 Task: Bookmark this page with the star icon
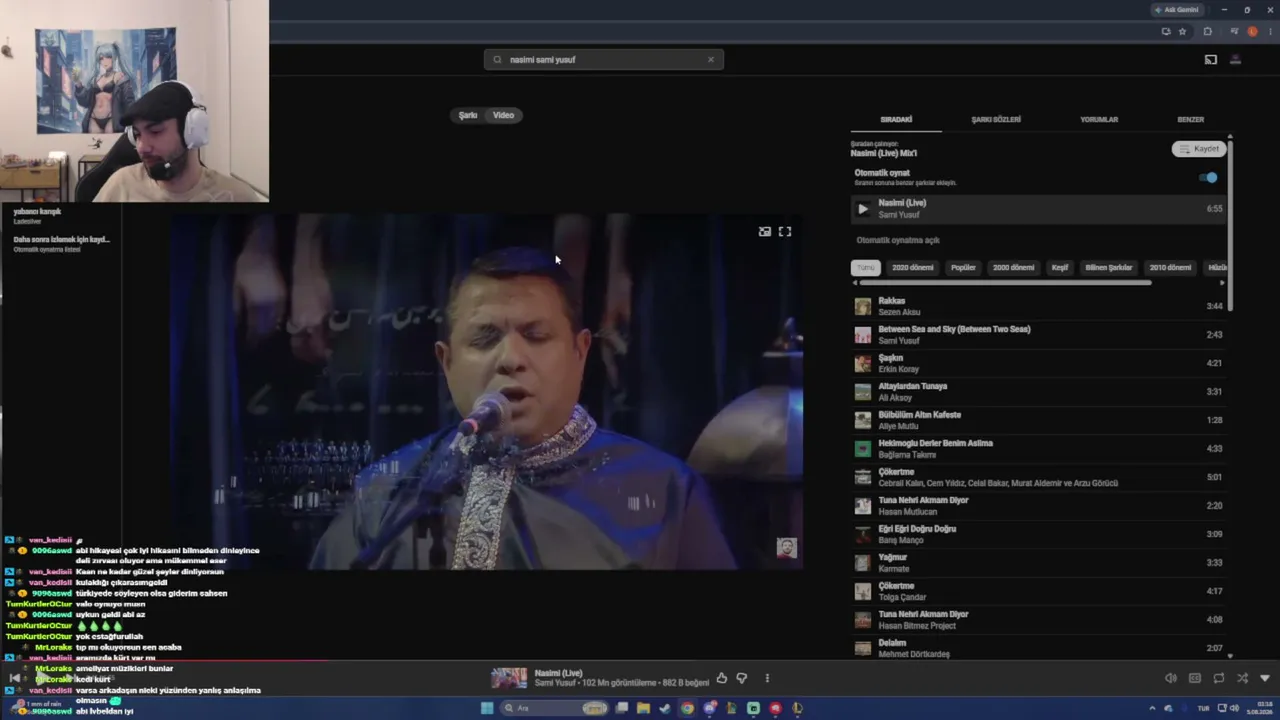click(1182, 31)
